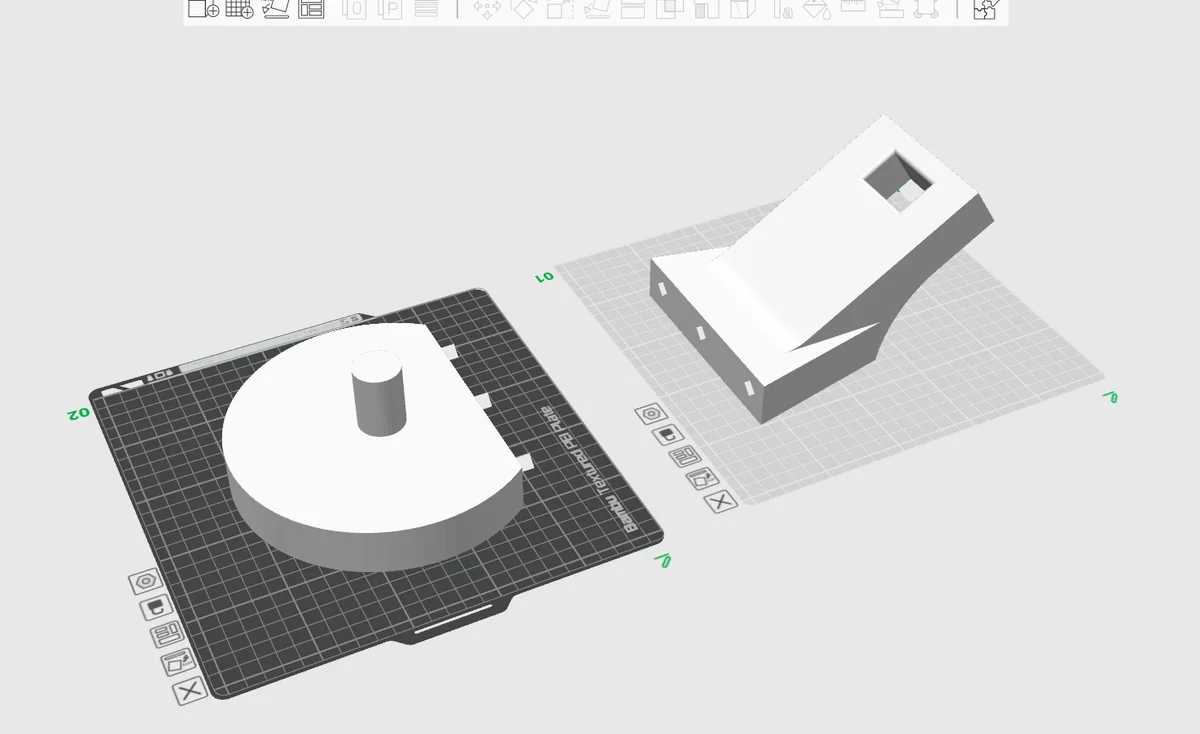Select the Scale tool
The width and height of the screenshot is (1200, 734).
[559, 9]
